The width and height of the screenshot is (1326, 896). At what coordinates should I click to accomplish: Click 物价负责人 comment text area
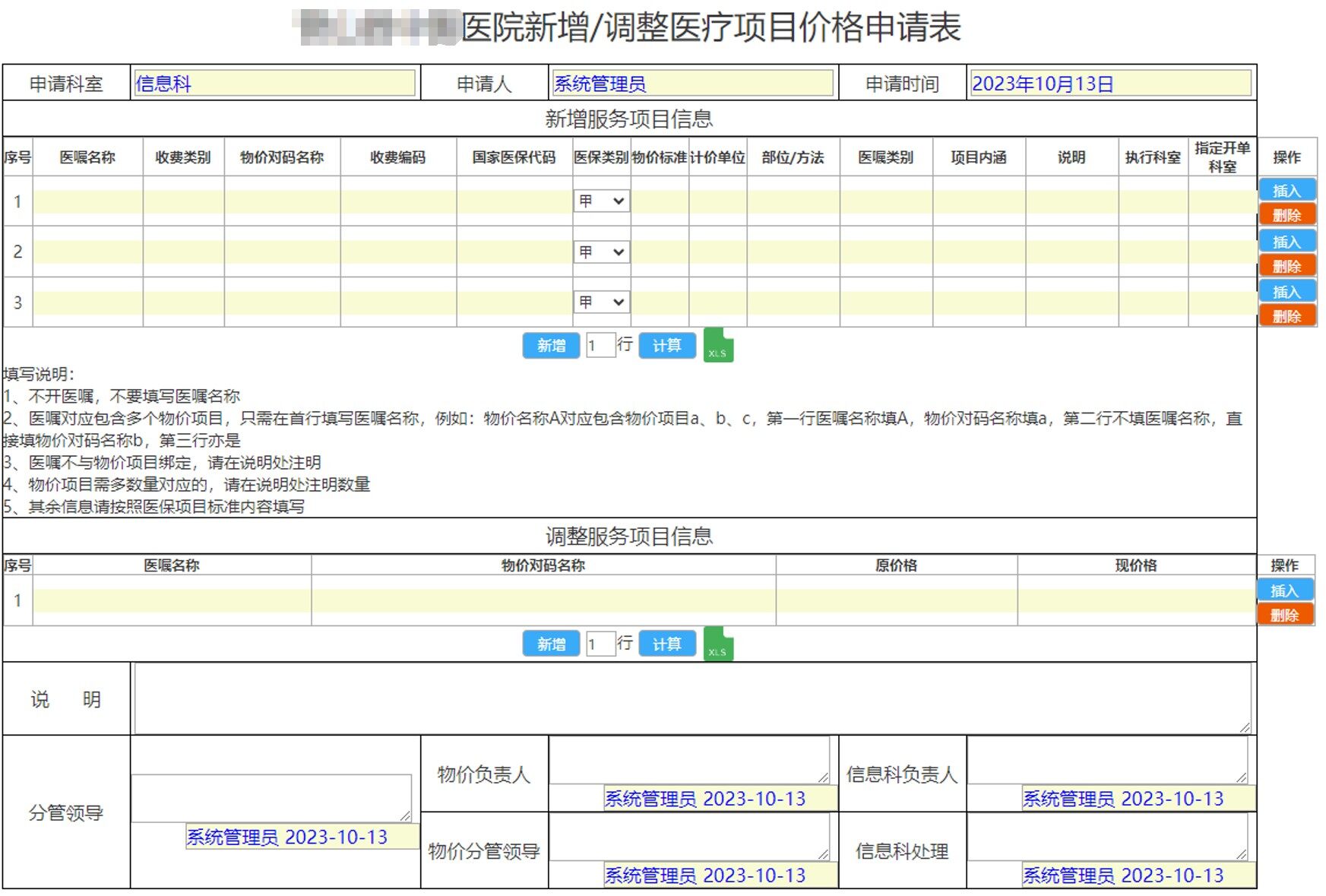[x=688, y=760]
